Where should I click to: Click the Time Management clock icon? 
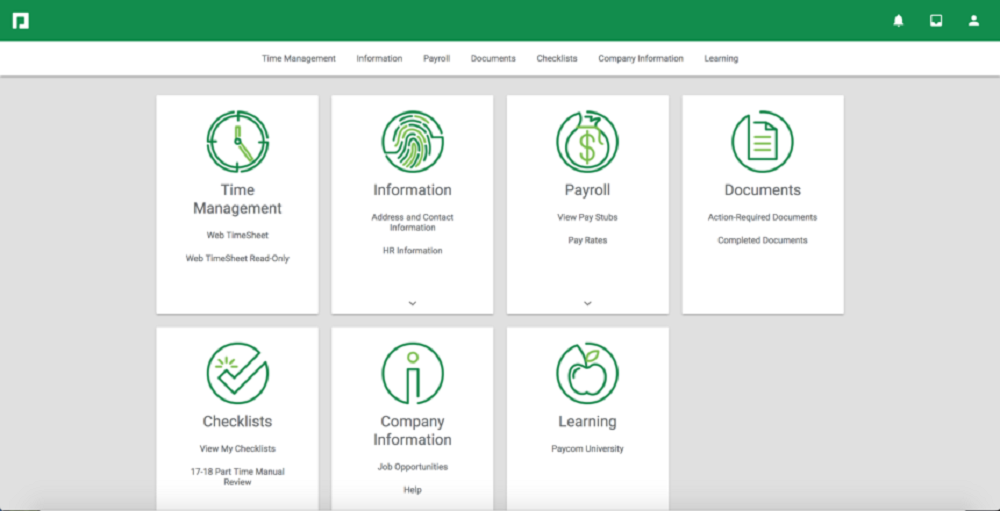pos(237,141)
